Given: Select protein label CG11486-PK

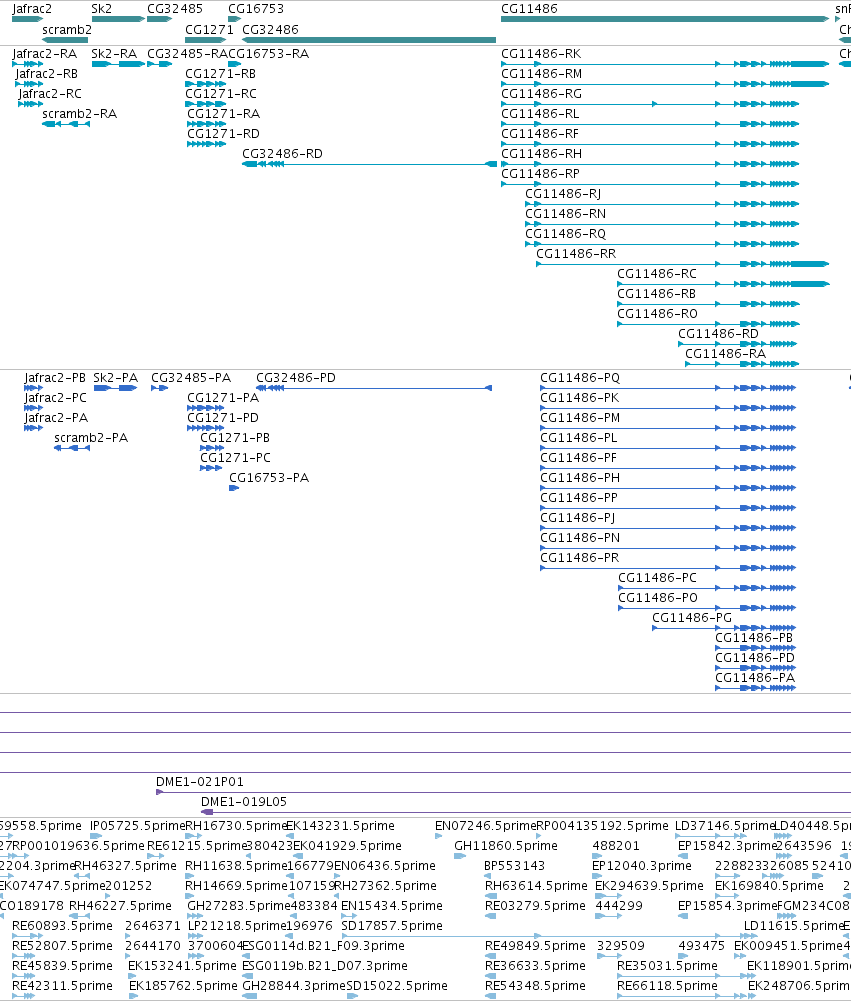Looking at the screenshot, I should [x=580, y=398].
